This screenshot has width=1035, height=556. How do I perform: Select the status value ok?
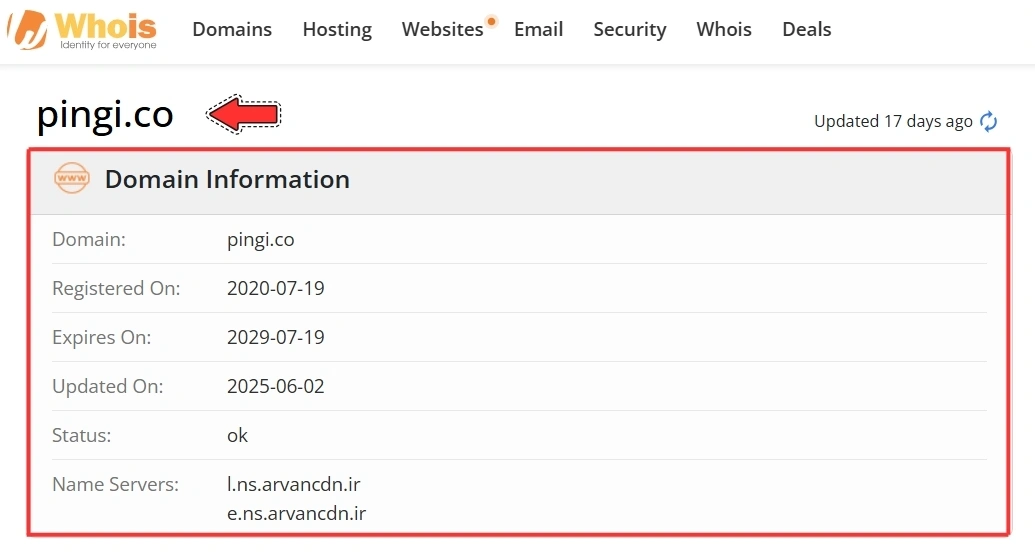coord(238,435)
